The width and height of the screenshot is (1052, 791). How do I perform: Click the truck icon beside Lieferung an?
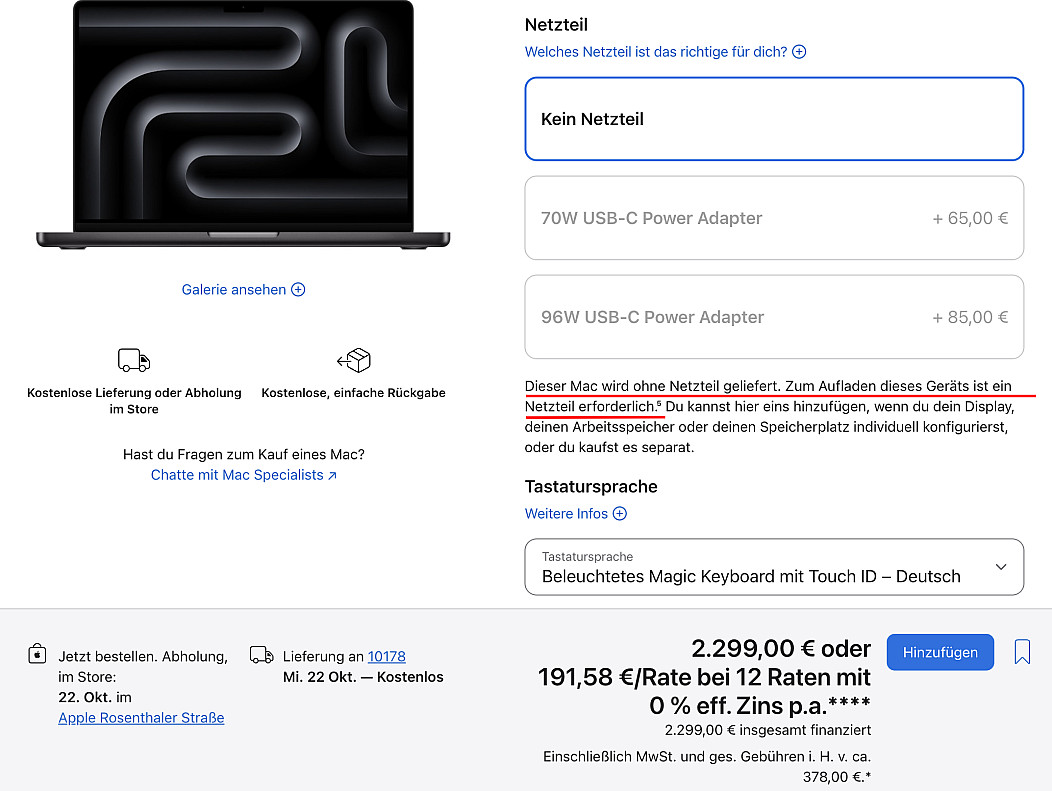pos(262,655)
